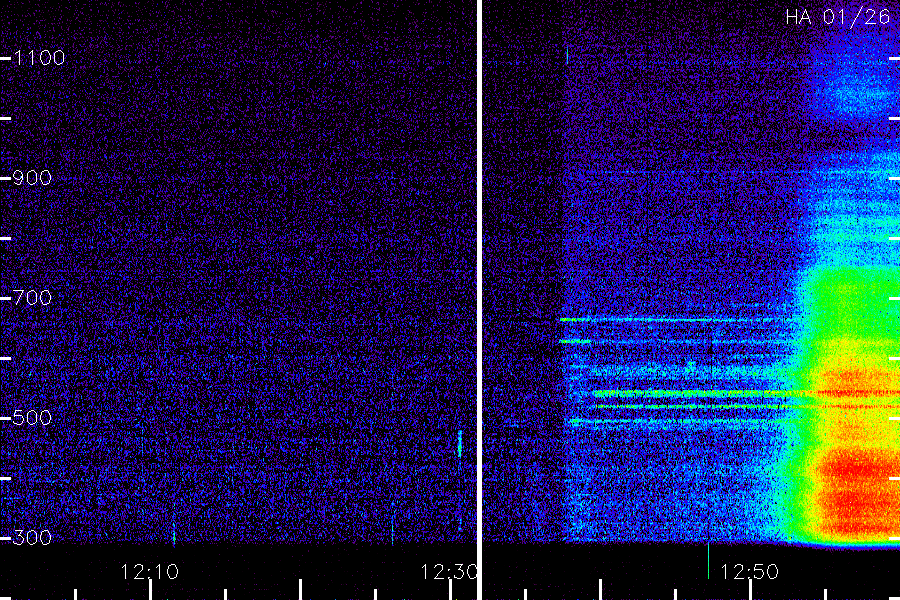Click the 900 frequency axis label
This screenshot has height=600, width=900.
32,178
